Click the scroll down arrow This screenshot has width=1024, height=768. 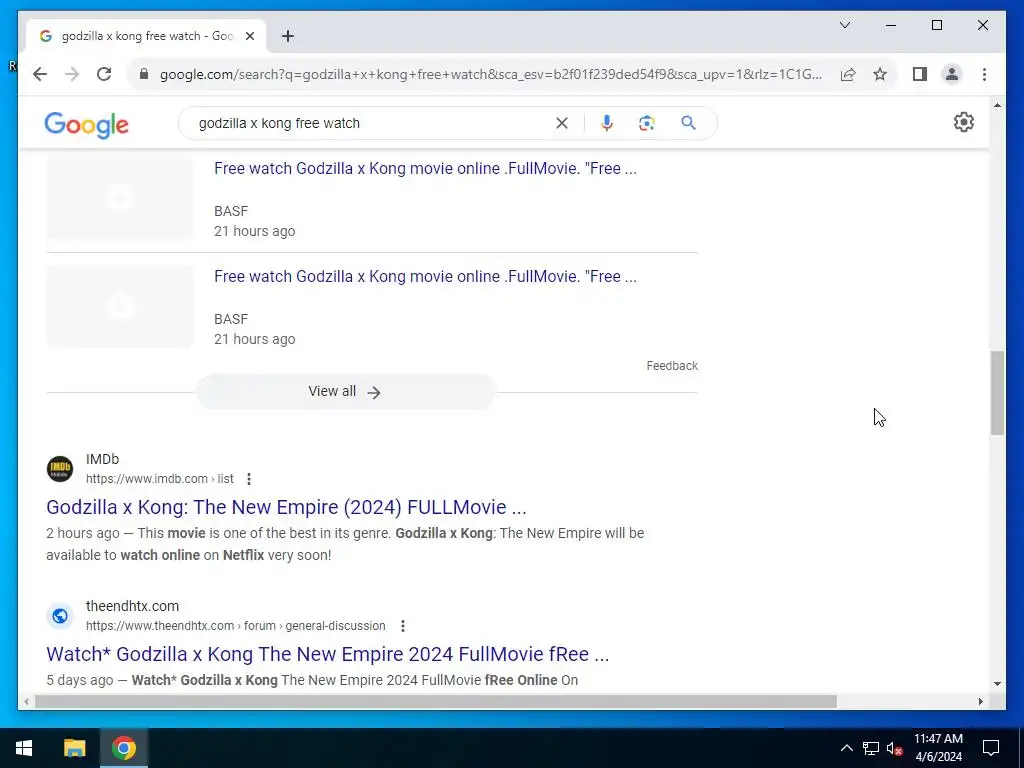pyautogui.click(x=997, y=684)
